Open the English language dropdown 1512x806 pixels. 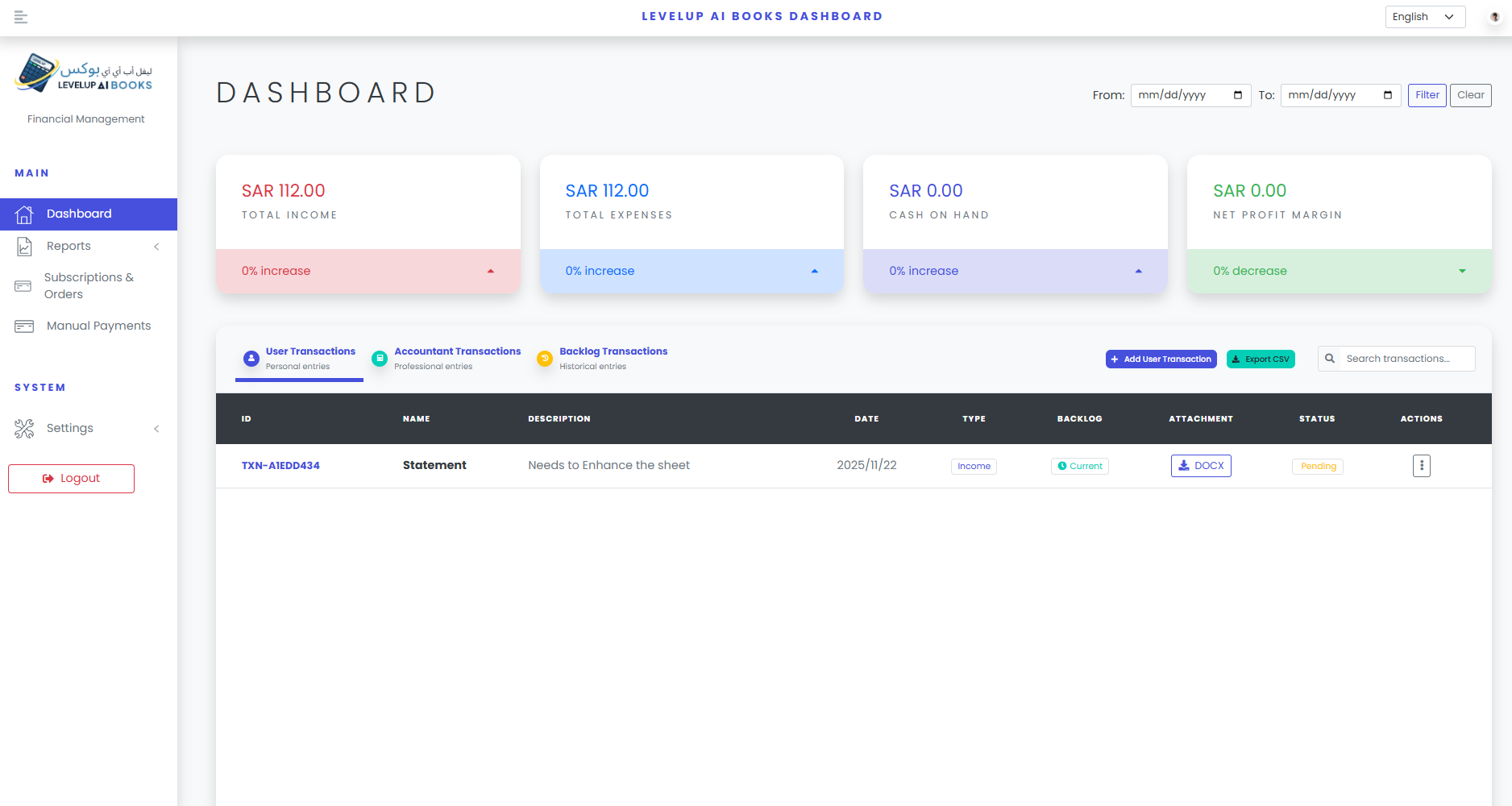pos(1424,17)
